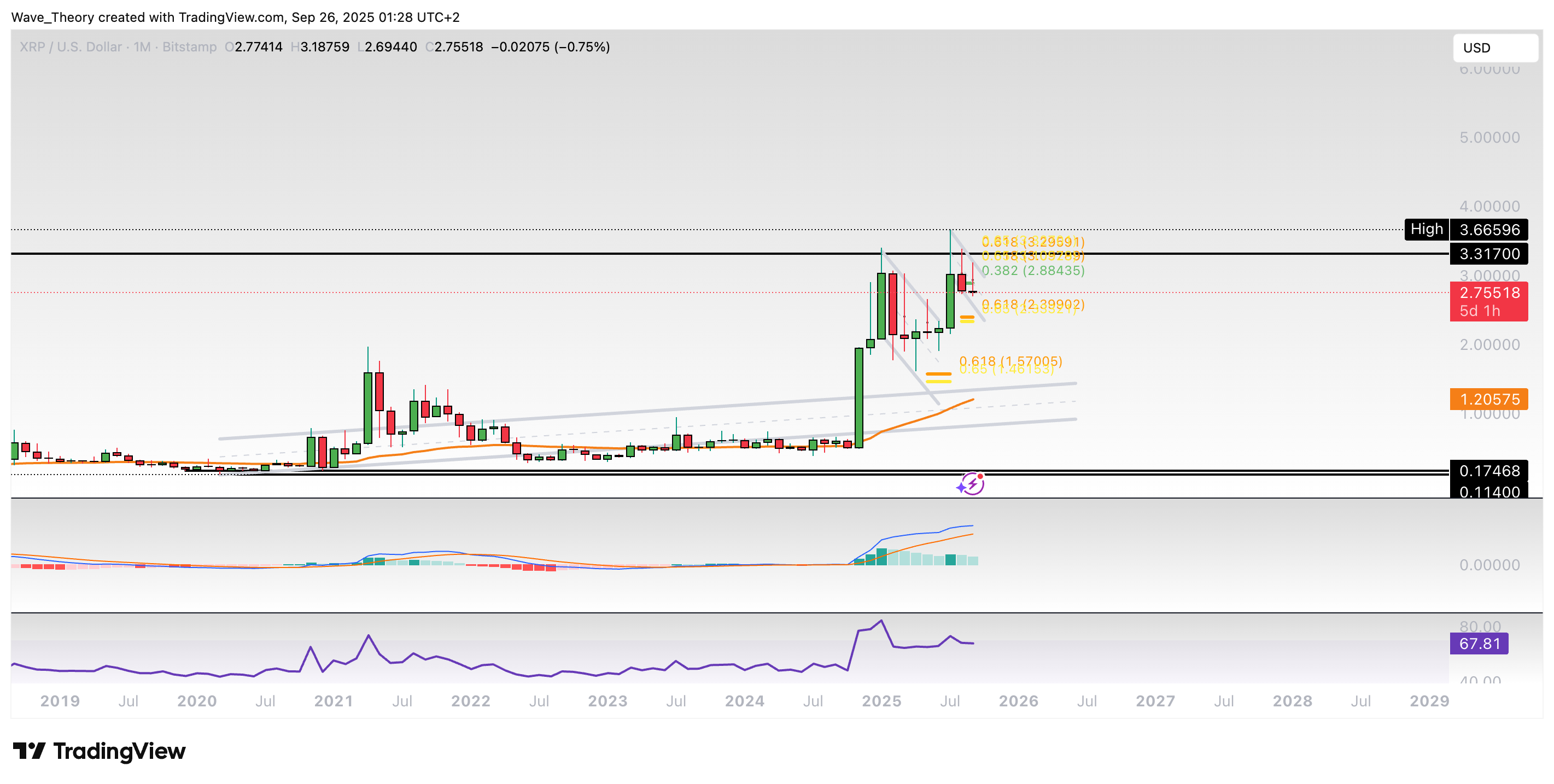Click the 2029 label on the time axis
This screenshot has height=784, width=1554.
[1430, 701]
